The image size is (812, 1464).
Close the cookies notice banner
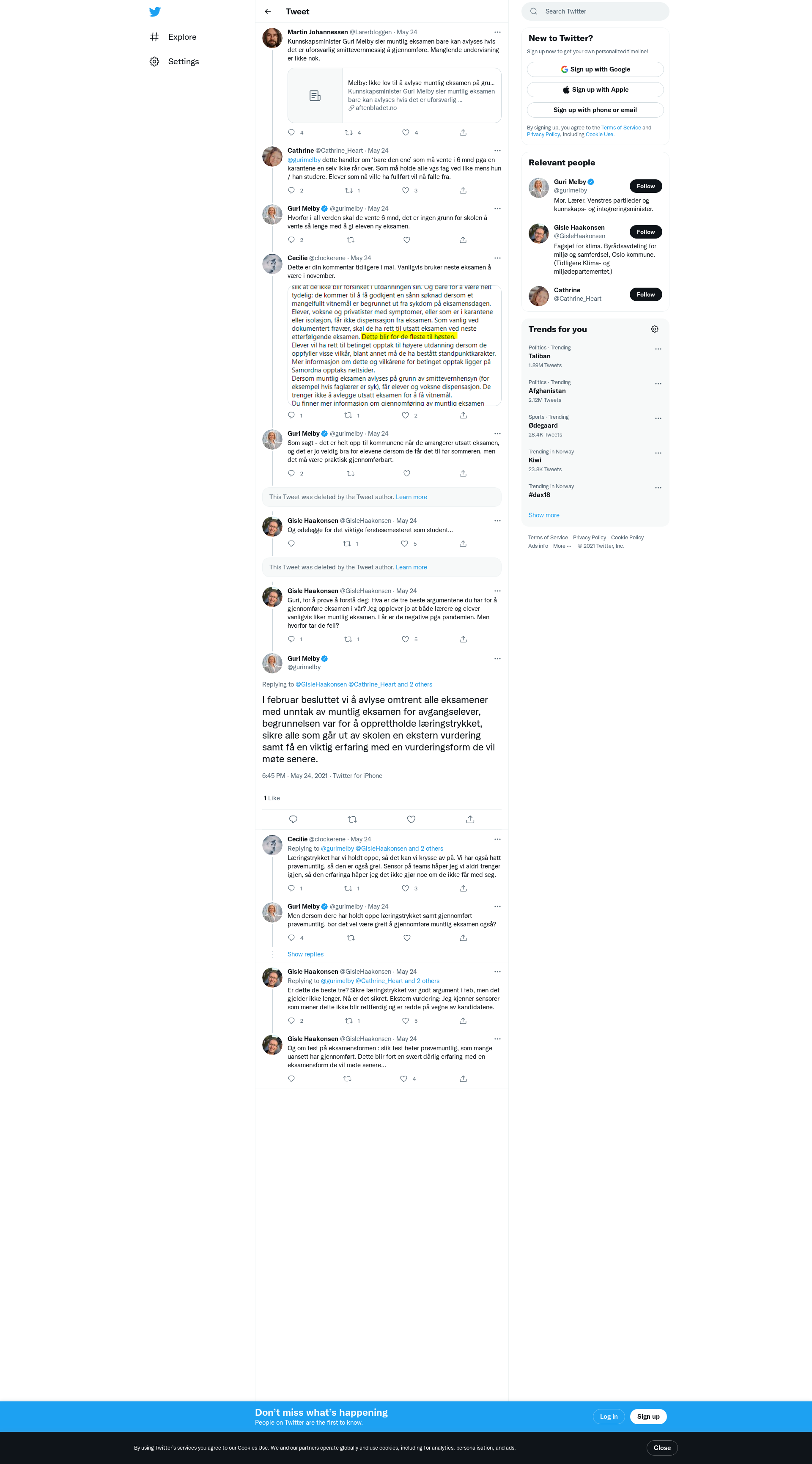pos(662,1448)
